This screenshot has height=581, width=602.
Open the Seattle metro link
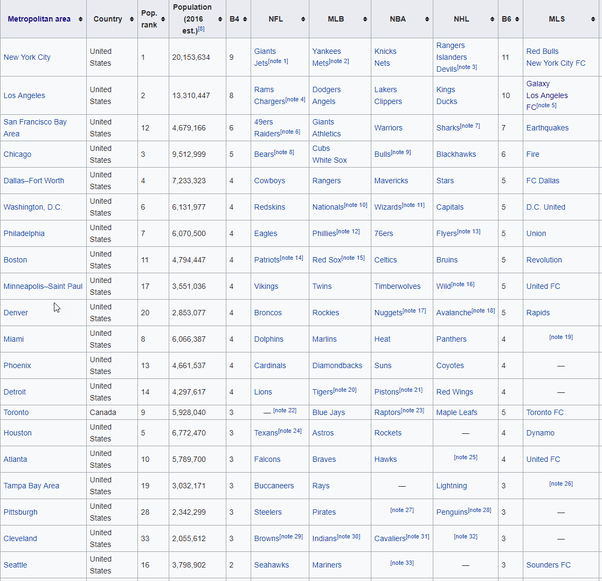(x=15, y=565)
